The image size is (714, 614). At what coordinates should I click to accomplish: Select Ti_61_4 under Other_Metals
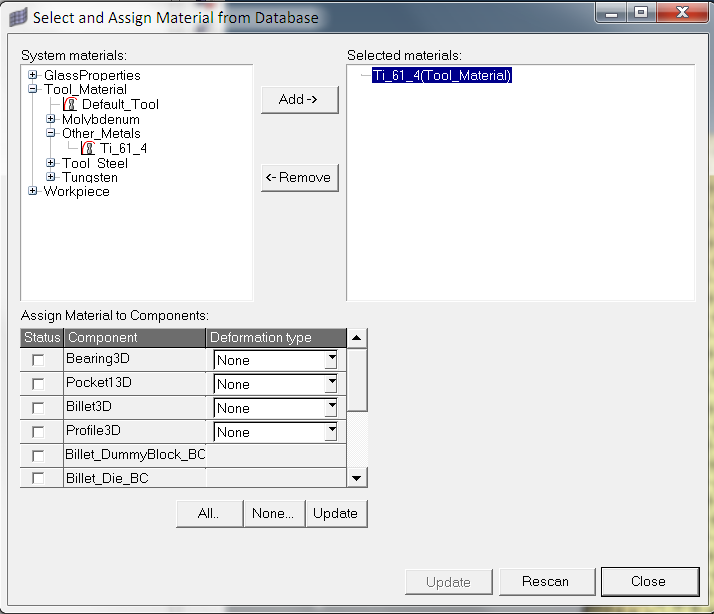123,148
